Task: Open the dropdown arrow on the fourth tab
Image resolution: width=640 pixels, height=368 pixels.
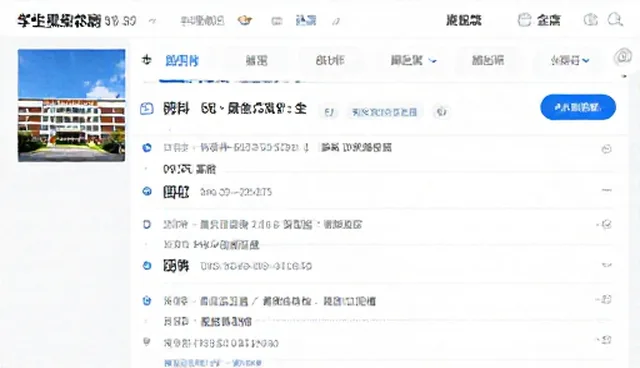Action: [433, 61]
